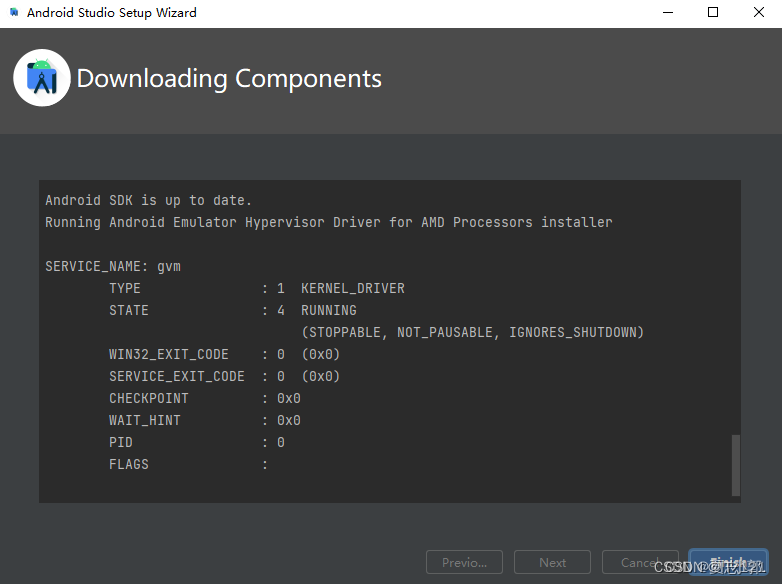Cancel the setup wizard
The height and width of the screenshot is (584, 782).
pos(640,563)
